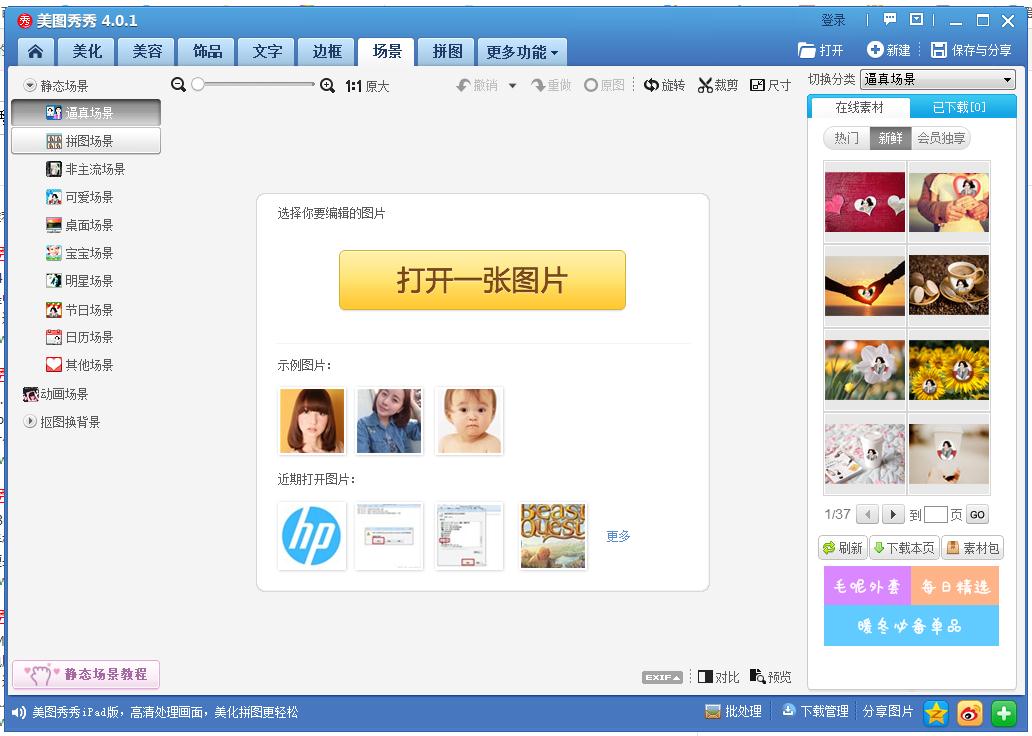Viewport: 1032px width, 736px height.
Task: Click the 旋转 rotate tool
Action: pyautogui.click(x=665, y=86)
